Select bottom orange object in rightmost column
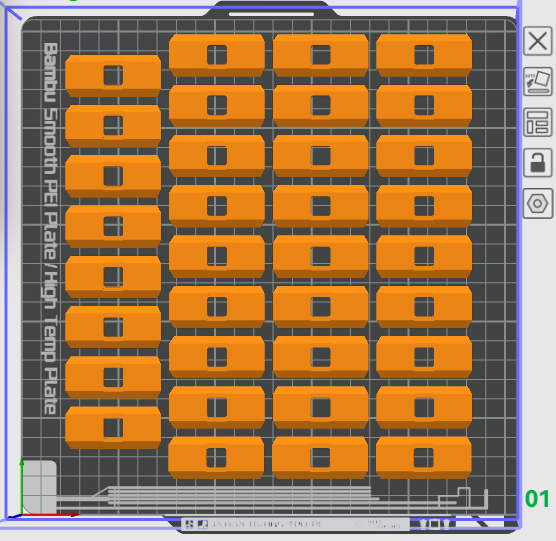 coord(424,458)
